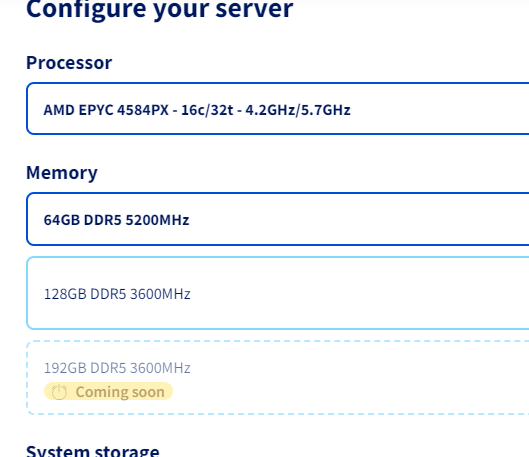Screen dimensions: 529x457
Task: Click the 4.2GHz/5.7GHz frequency text
Action: [298, 110]
